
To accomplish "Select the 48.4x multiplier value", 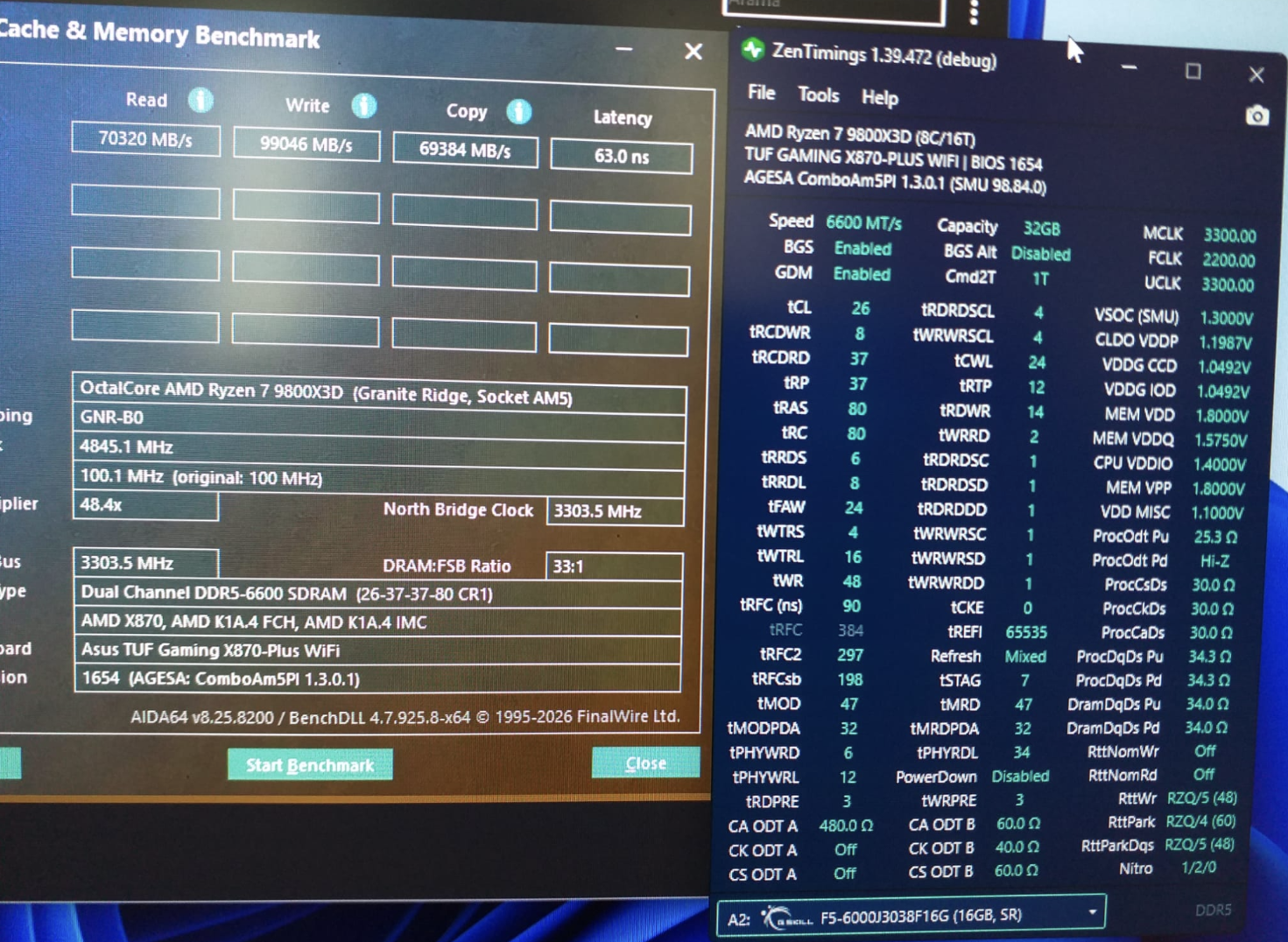I will (145, 505).
